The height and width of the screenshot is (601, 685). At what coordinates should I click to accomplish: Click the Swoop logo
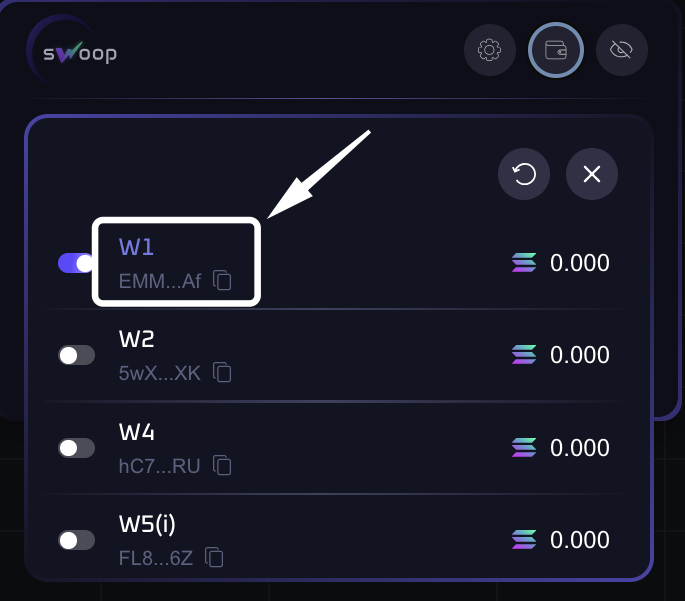75,50
